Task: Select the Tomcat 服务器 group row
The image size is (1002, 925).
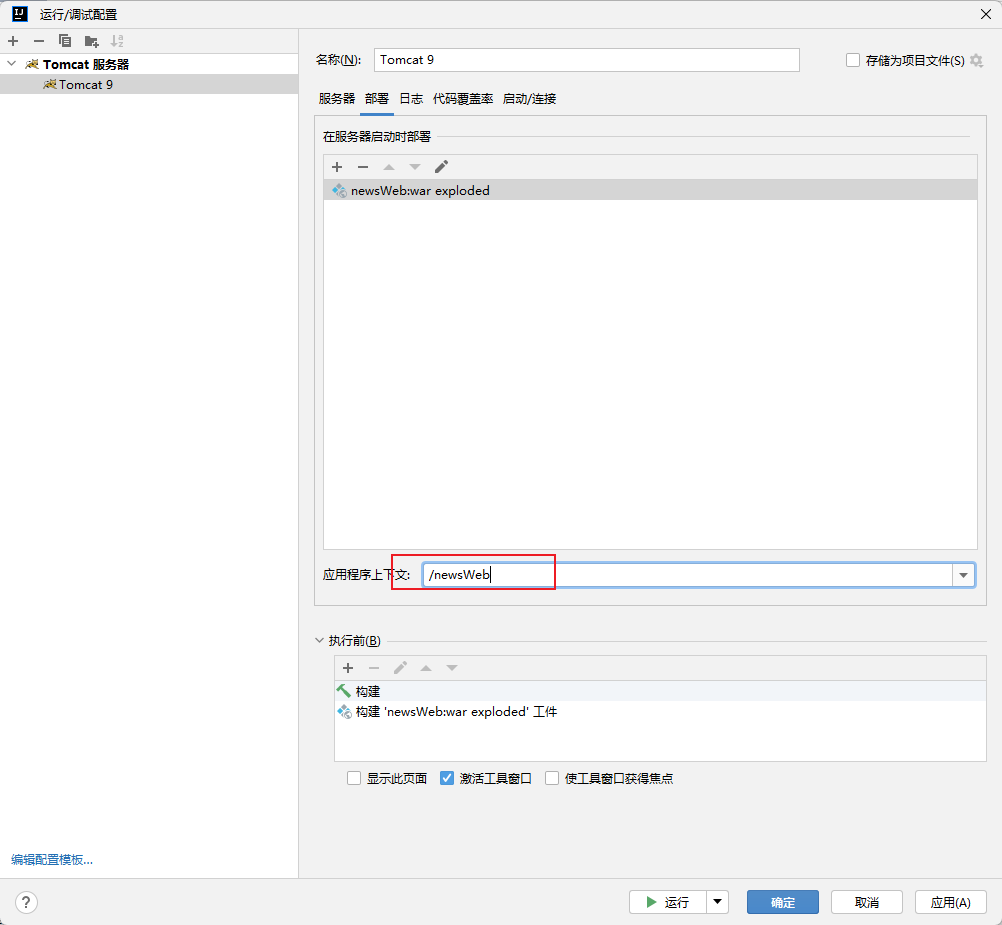Action: (x=149, y=64)
